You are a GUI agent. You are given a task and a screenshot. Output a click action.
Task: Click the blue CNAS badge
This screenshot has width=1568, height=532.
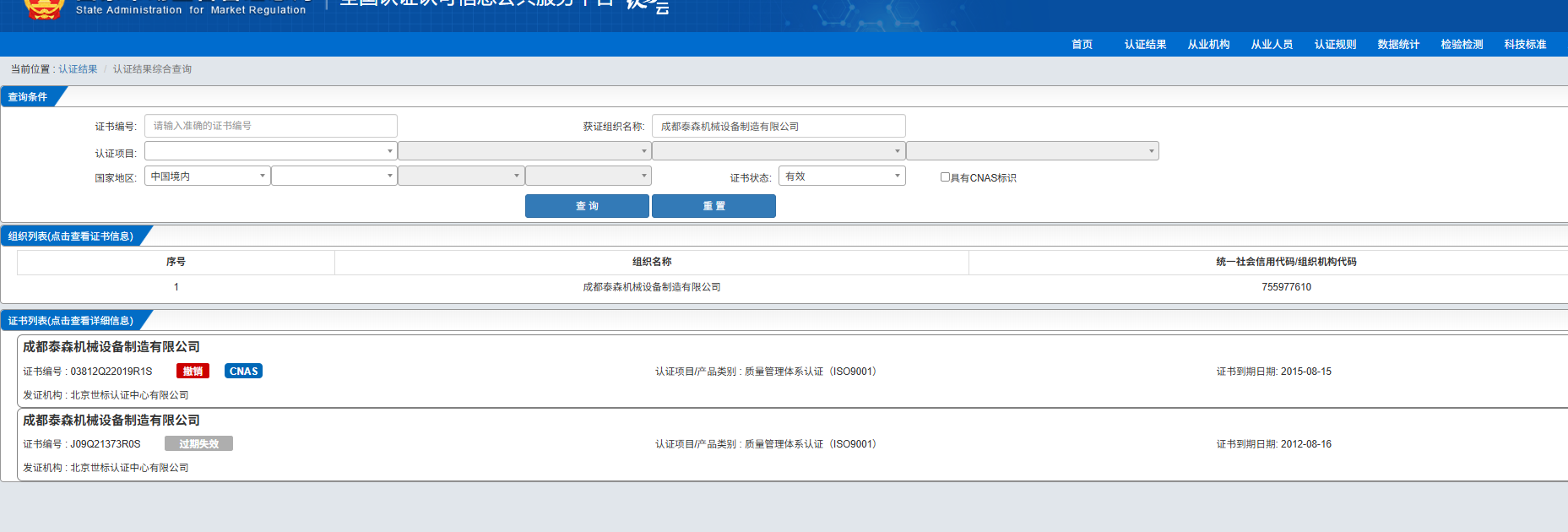coord(243,372)
